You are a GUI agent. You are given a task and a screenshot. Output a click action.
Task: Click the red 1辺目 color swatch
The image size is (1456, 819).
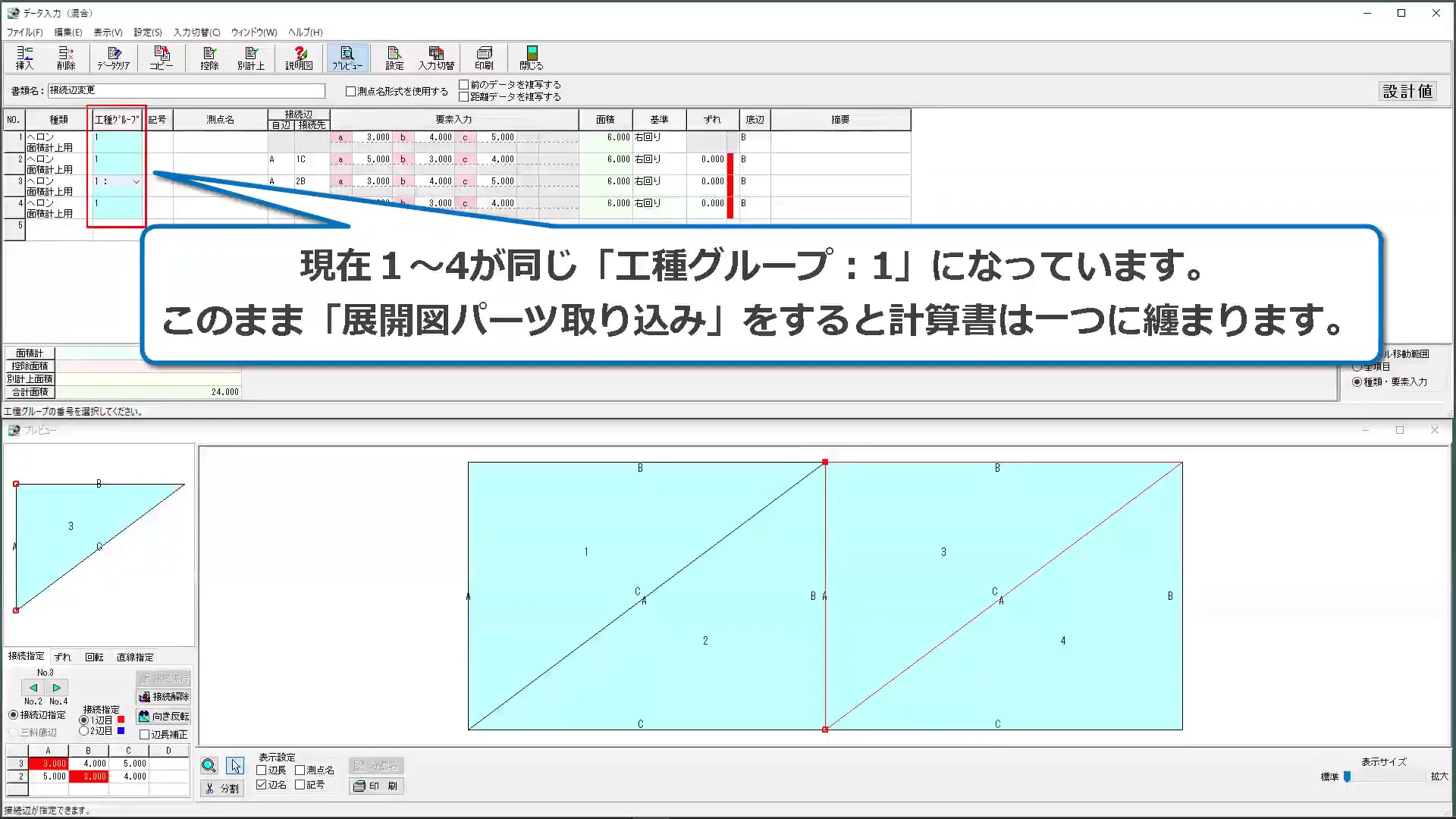tap(121, 720)
